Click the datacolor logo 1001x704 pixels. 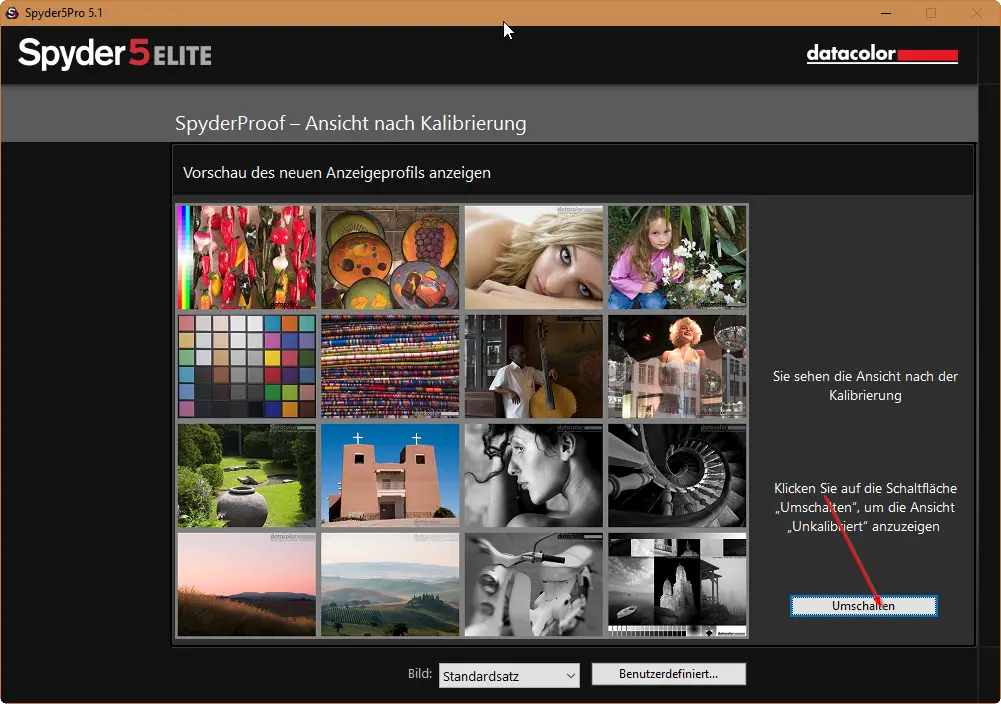coord(882,54)
